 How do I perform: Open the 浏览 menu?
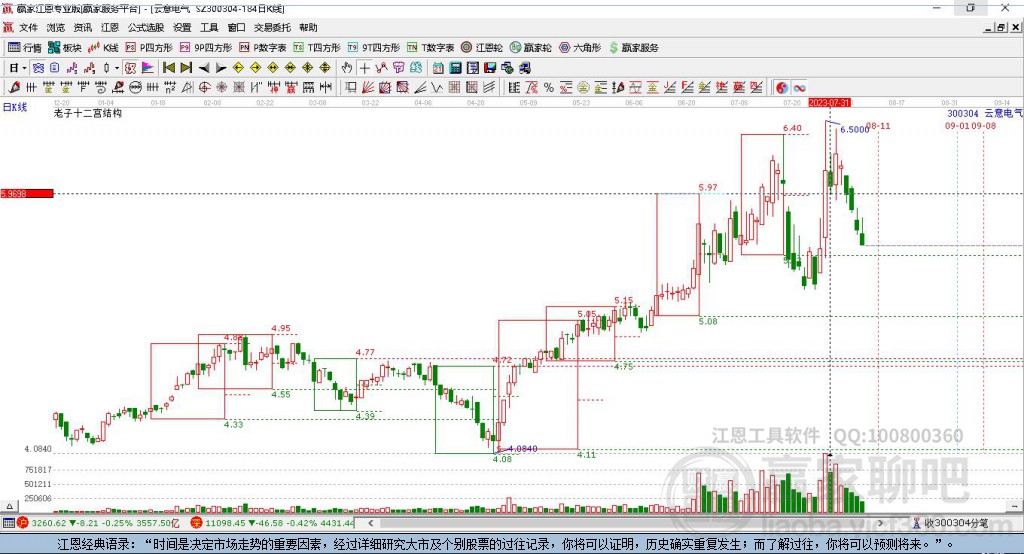tap(56, 27)
